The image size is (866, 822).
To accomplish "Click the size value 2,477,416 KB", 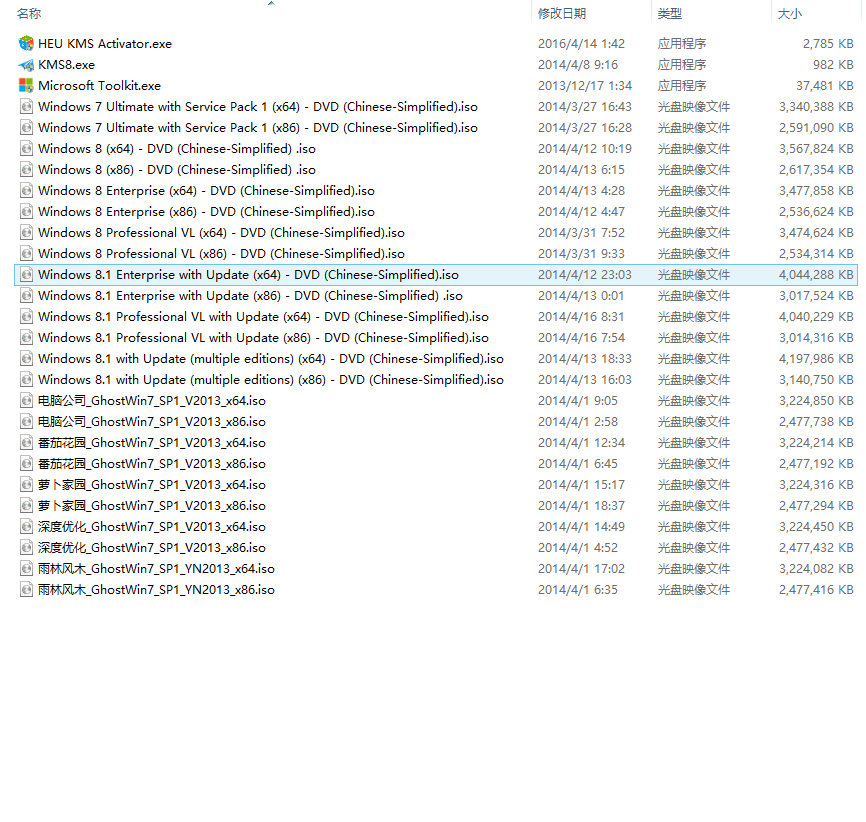I will pyautogui.click(x=816, y=589).
